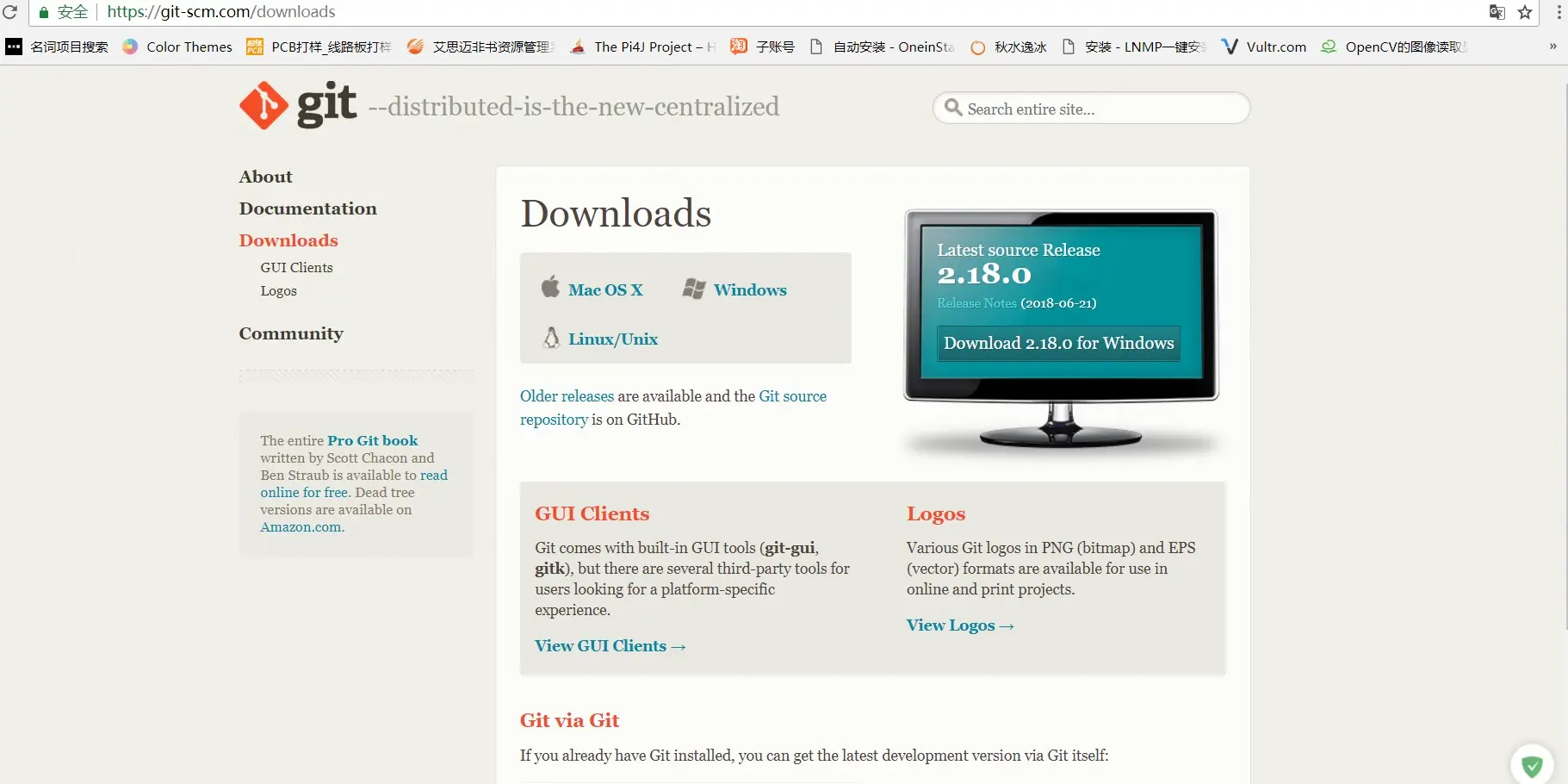This screenshot has width=1568, height=784.
Task: Go to the About section
Action: click(266, 177)
